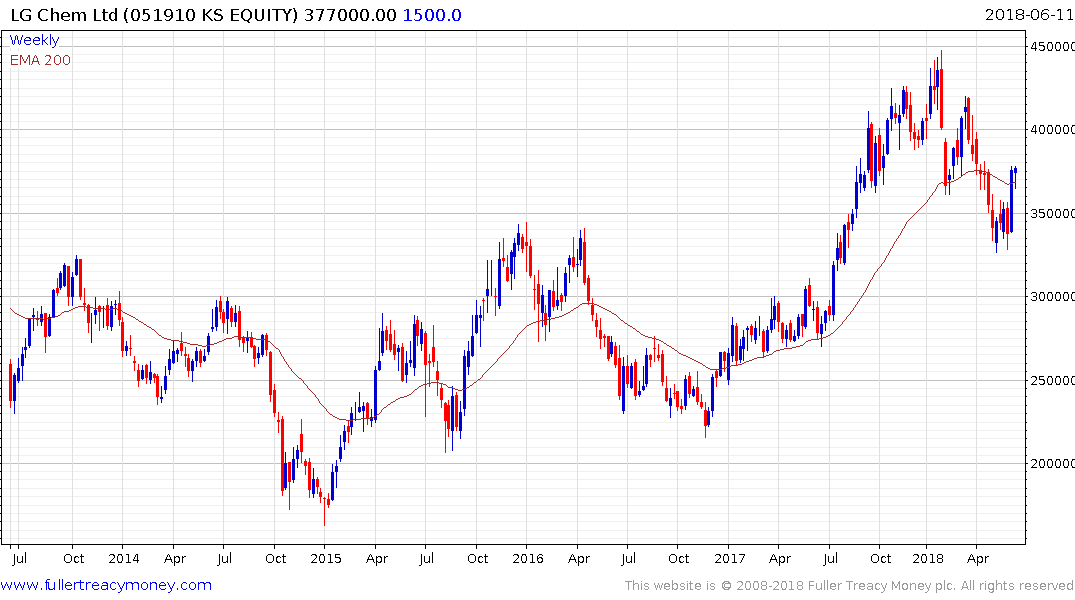Click the 450000 price axis label
Screen dimensions: 1075x600
(1052, 47)
